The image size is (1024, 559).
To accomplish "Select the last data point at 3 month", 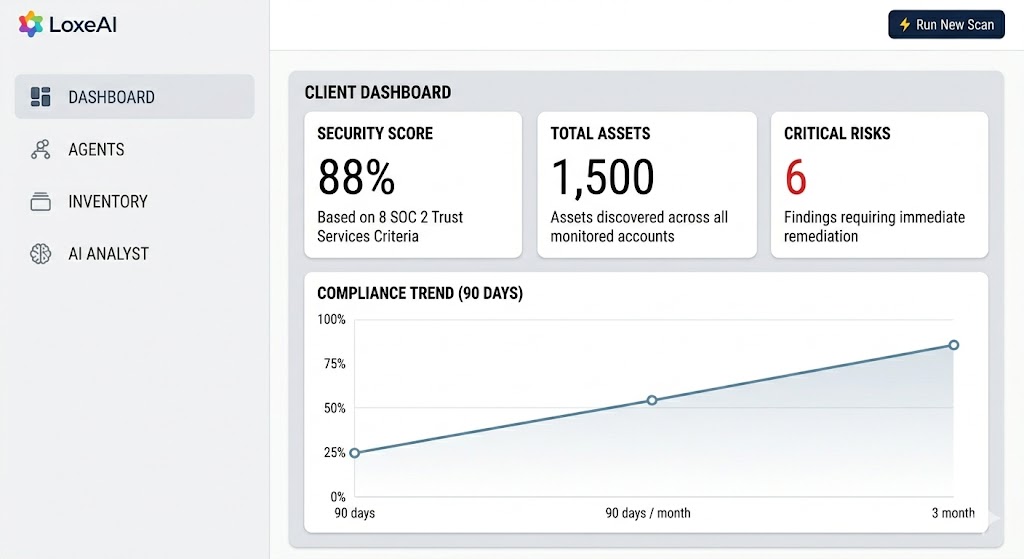I will (954, 345).
